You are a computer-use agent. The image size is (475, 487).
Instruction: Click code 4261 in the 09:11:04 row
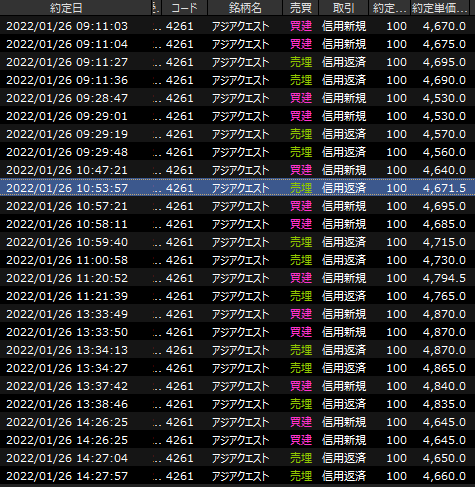tap(180, 44)
